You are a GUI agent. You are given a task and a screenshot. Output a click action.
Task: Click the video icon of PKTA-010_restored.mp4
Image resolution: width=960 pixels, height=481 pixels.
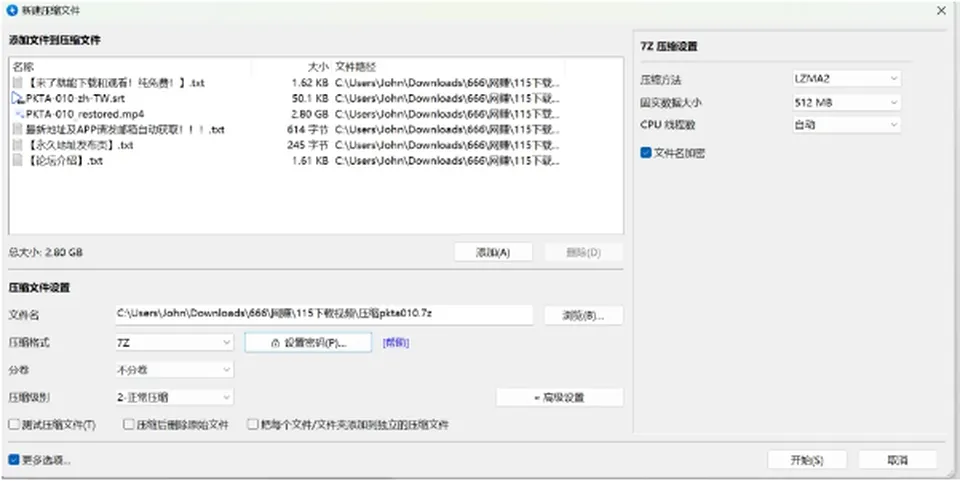(18, 114)
